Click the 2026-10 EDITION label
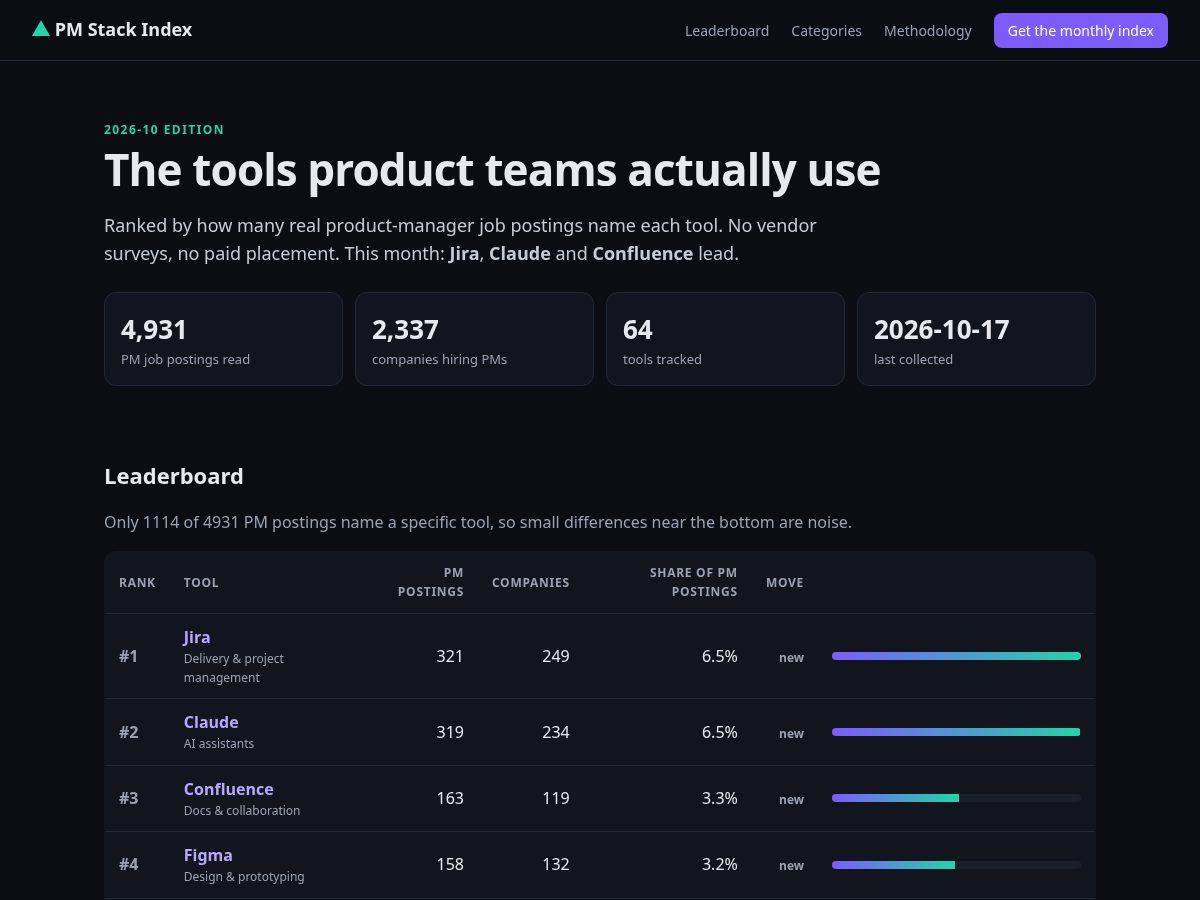 164,129
